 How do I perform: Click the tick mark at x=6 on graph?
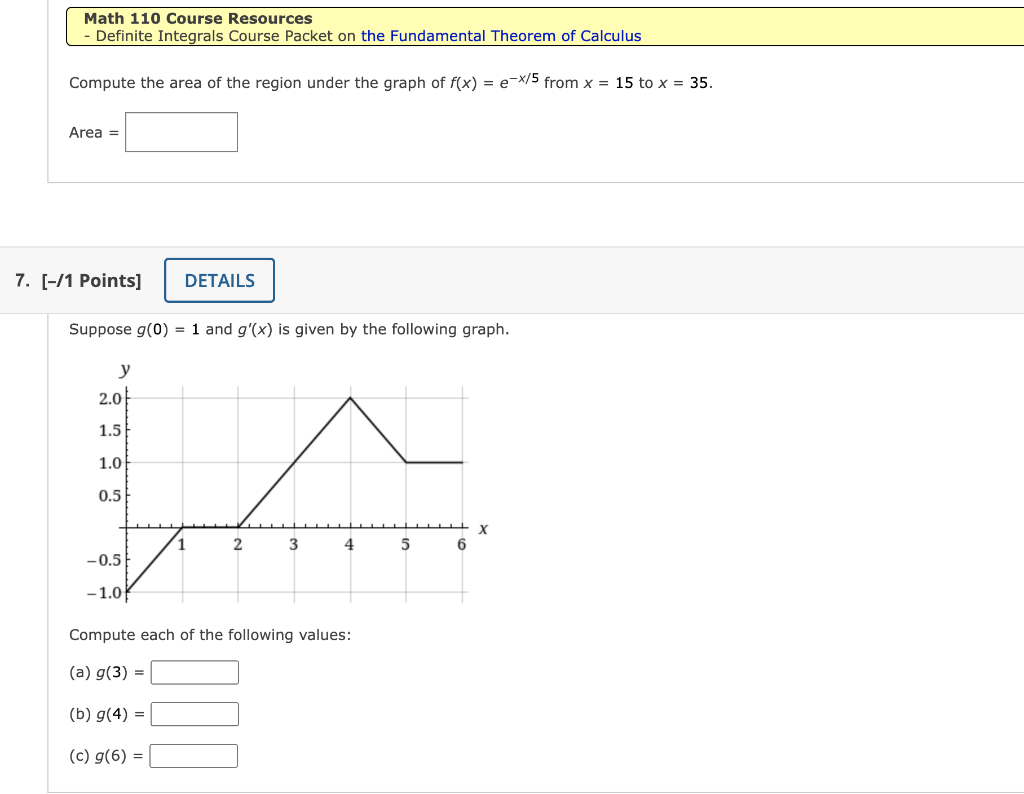461,528
